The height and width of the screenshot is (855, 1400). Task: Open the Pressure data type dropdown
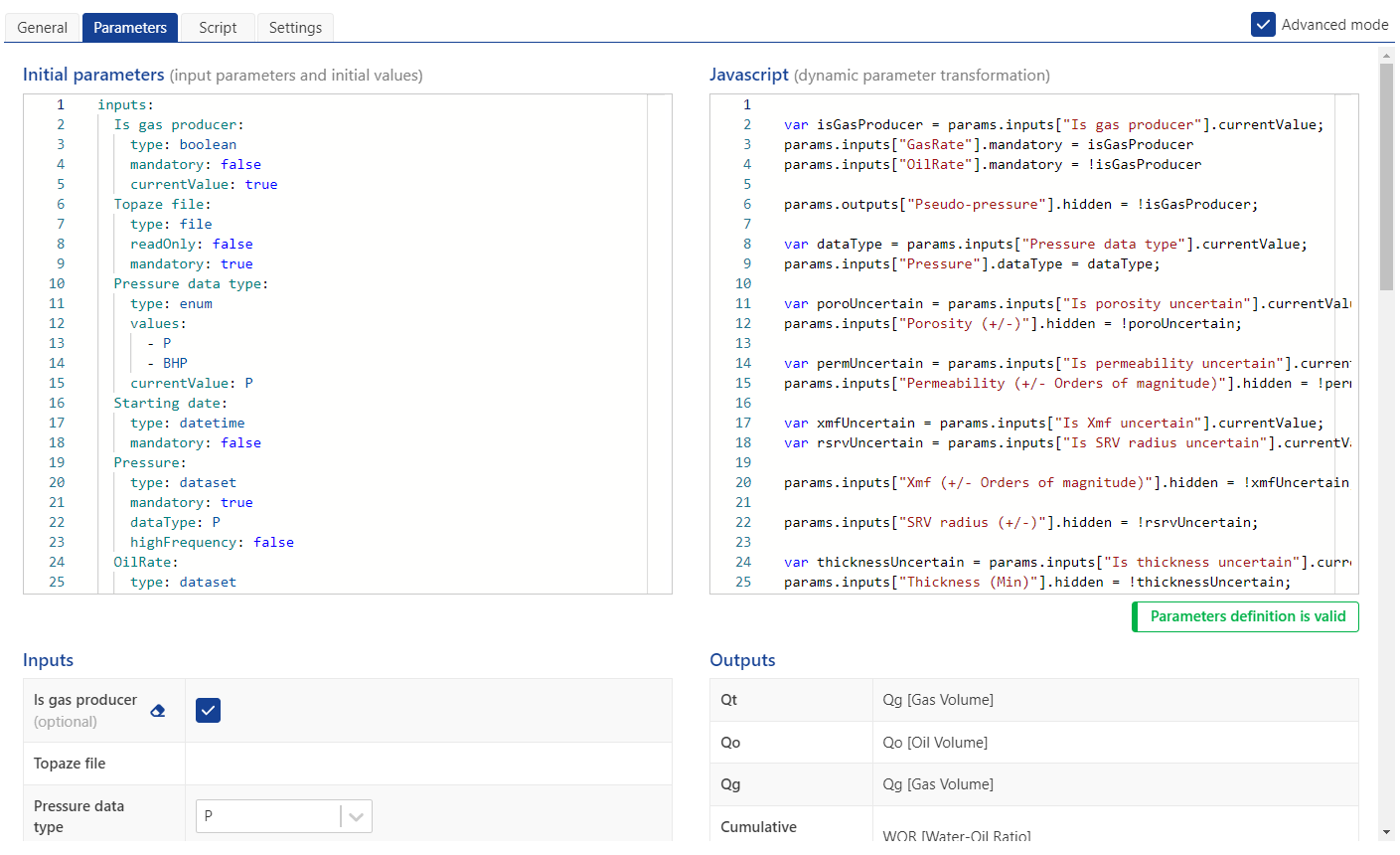point(284,816)
